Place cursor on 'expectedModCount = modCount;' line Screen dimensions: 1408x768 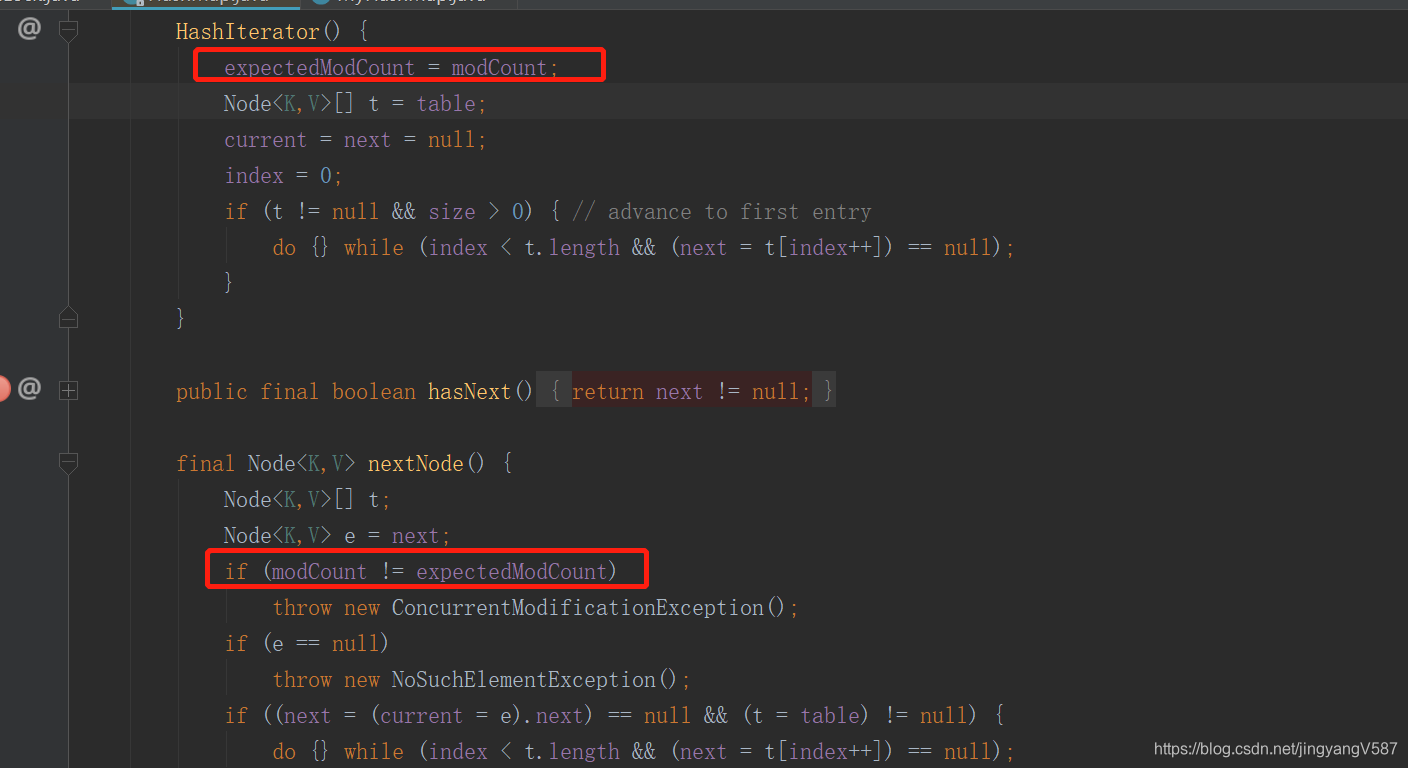392,68
